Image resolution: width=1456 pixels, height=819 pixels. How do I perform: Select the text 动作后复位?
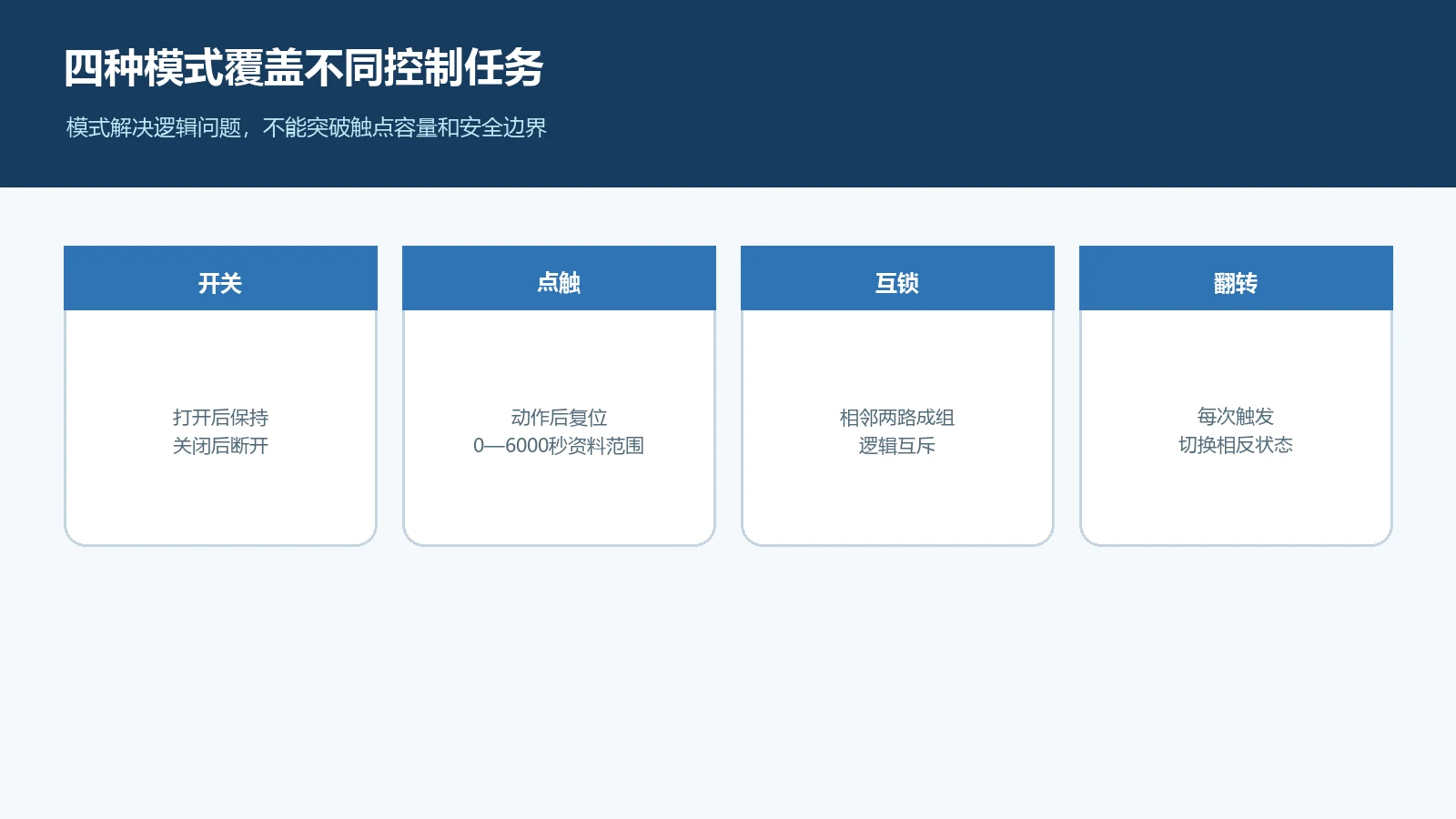click(x=559, y=418)
